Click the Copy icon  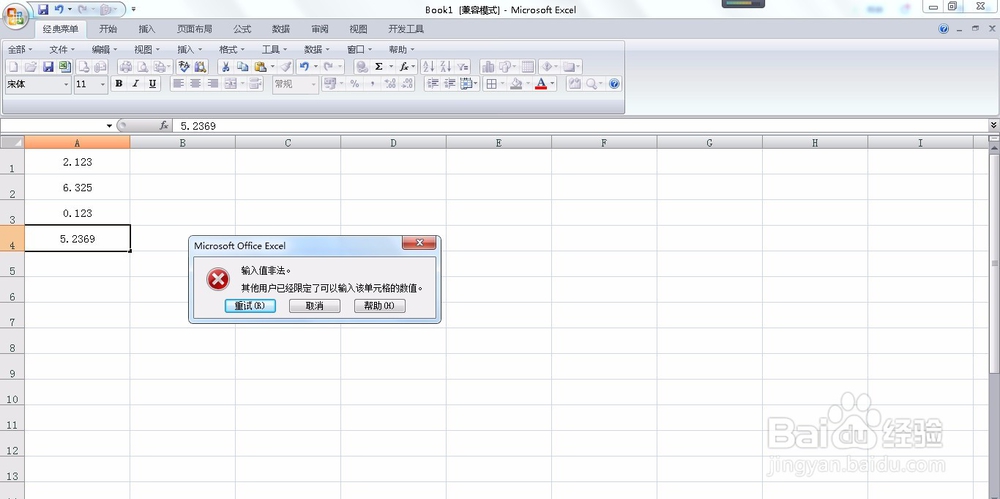242,66
